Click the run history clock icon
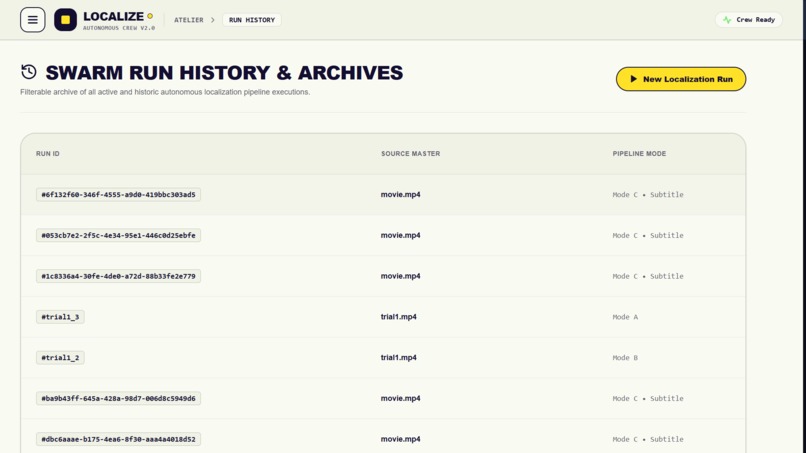The width and height of the screenshot is (806, 453). (x=29, y=71)
